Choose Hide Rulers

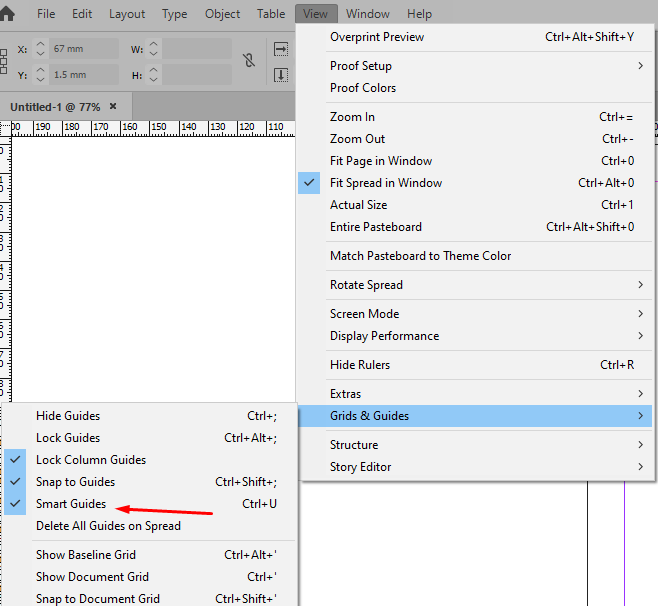coord(475,365)
